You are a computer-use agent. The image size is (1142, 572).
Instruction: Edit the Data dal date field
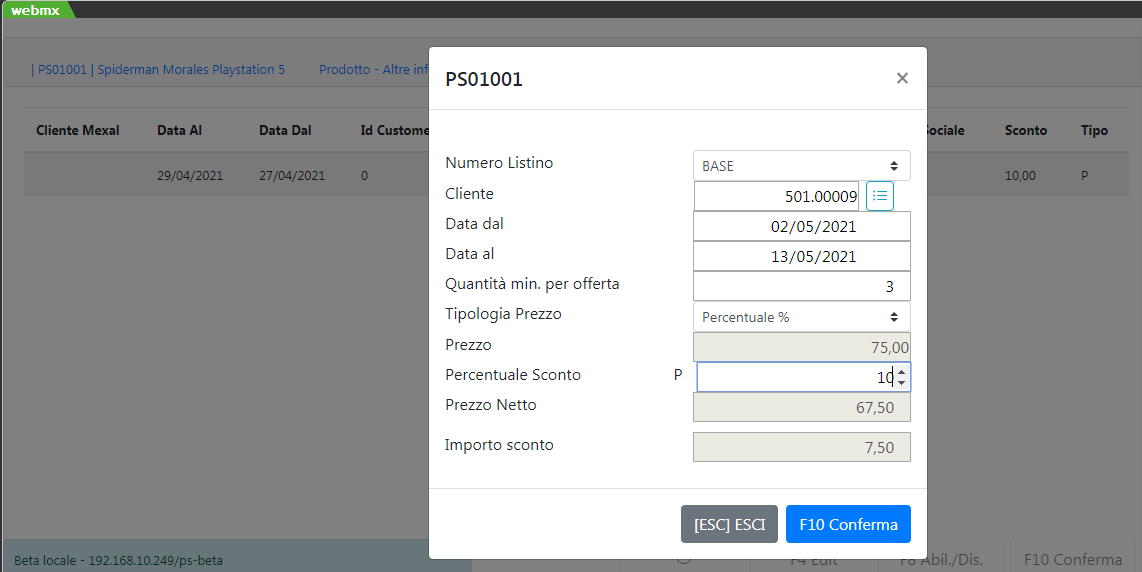801,227
